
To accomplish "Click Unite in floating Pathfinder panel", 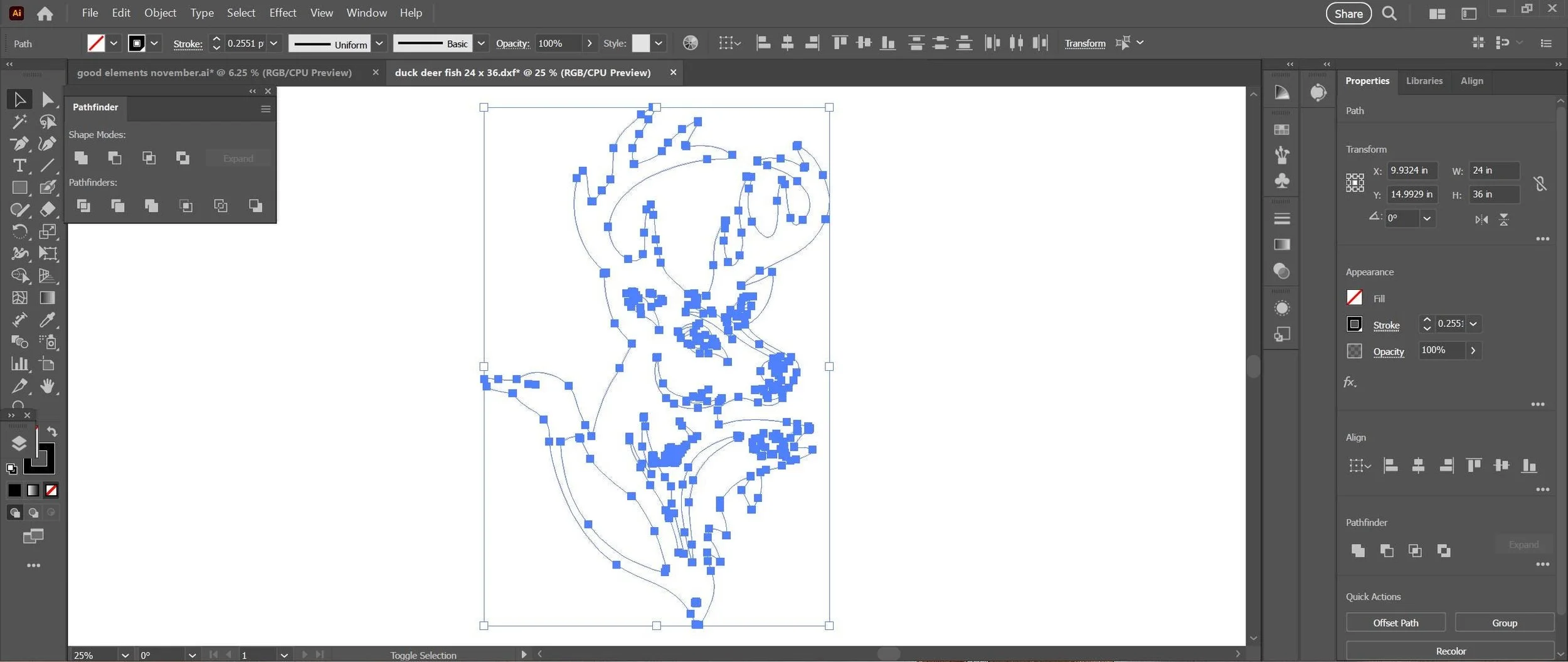I will [x=81, y=158].
